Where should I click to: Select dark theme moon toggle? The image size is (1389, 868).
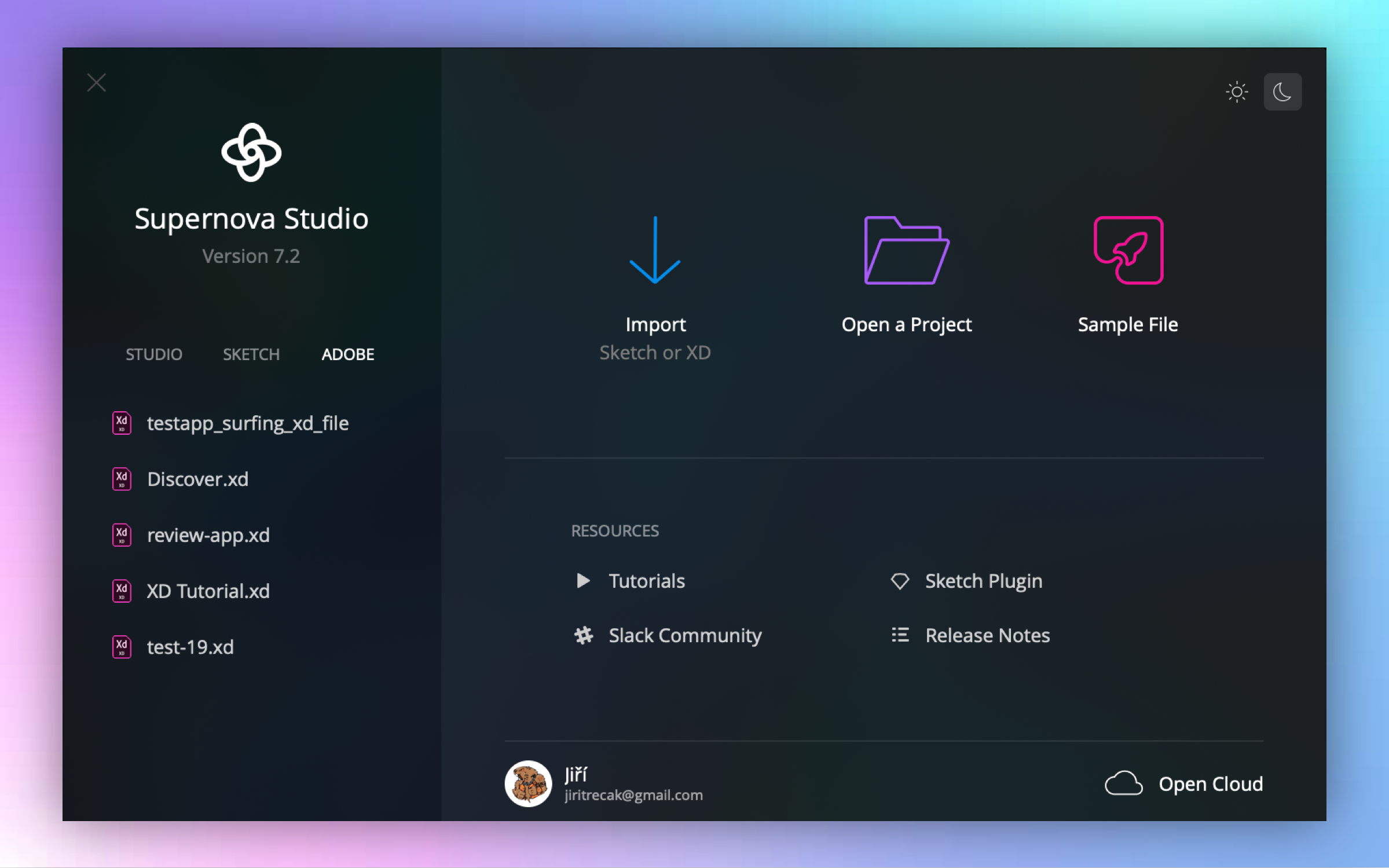point(1282,91)
